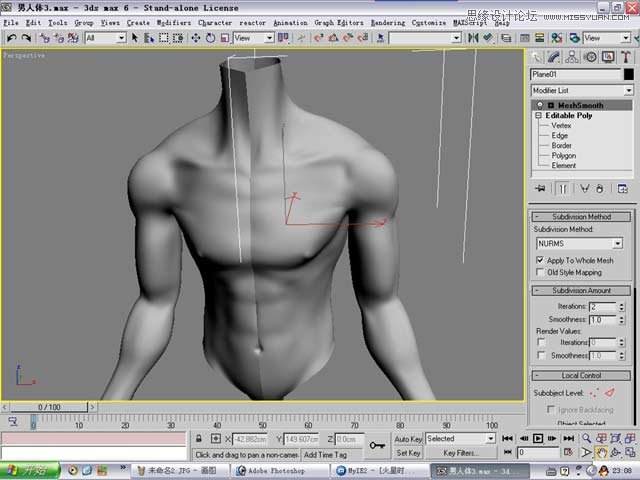Open the Modifiers menu
This screenshot has width=640, height=480.
coord(173,22)
